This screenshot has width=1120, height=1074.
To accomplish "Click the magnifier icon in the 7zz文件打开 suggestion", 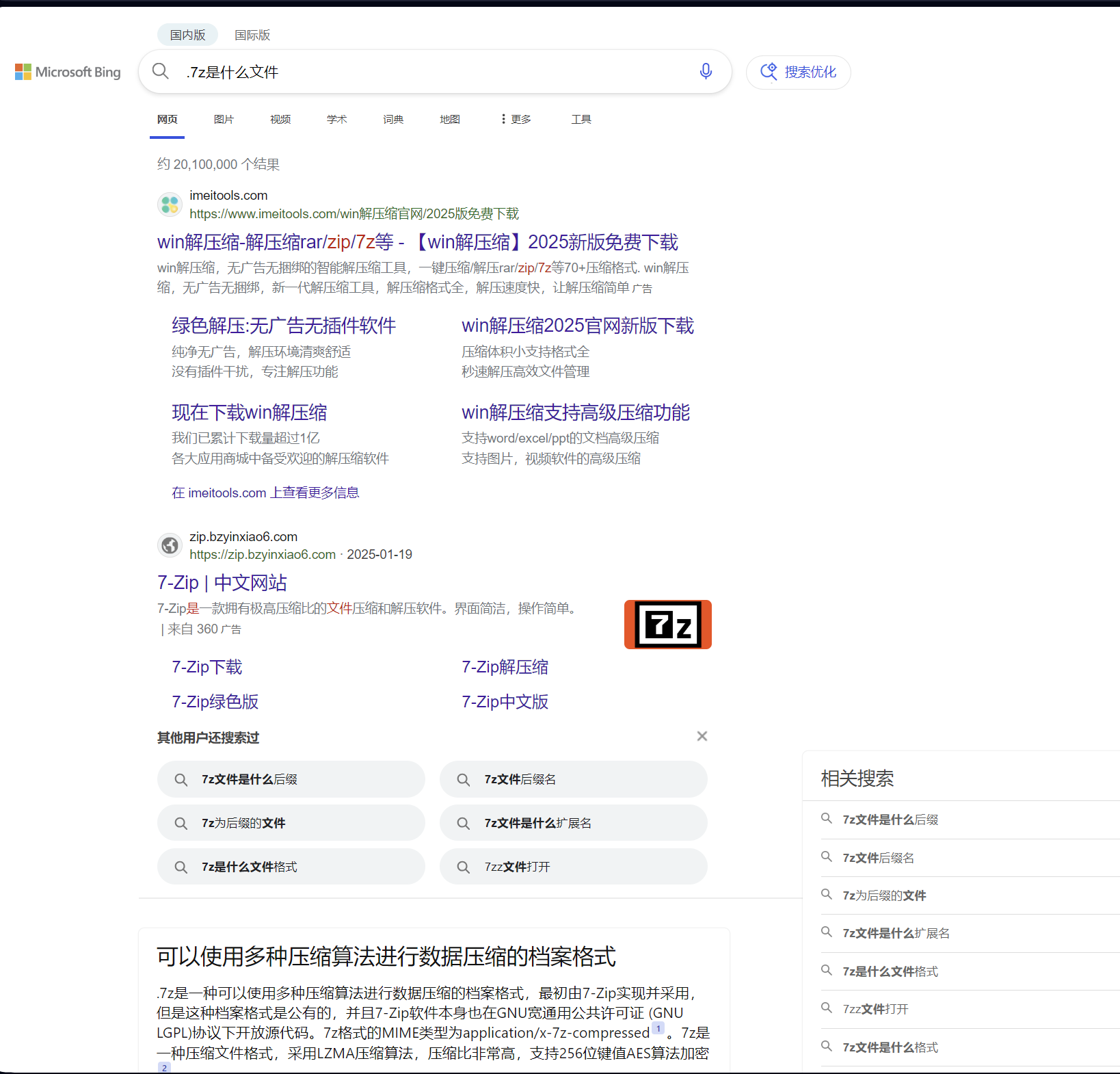I will coord(464,867).
